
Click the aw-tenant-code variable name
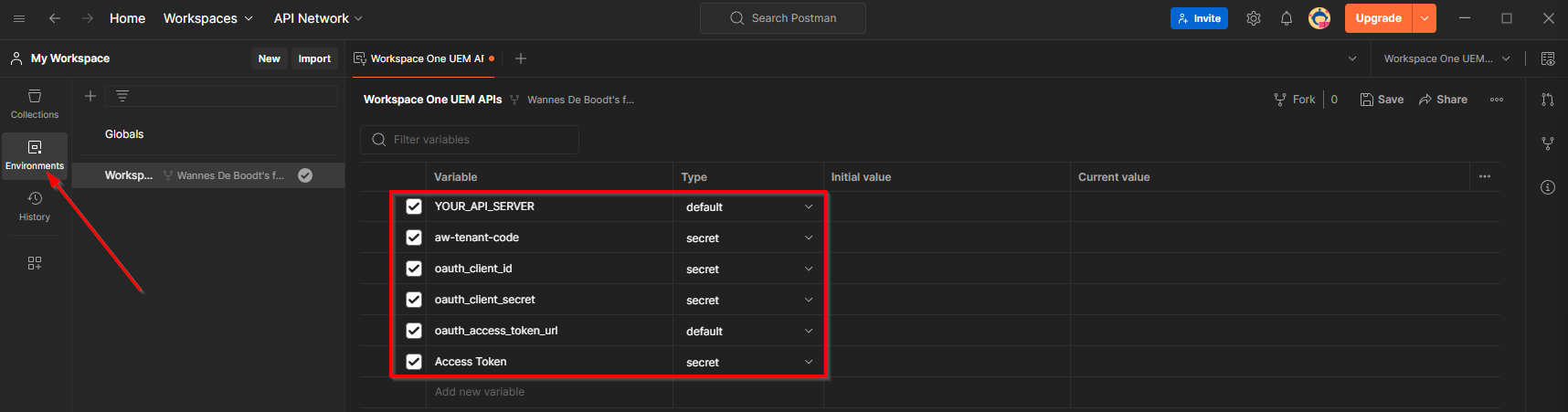477,238
